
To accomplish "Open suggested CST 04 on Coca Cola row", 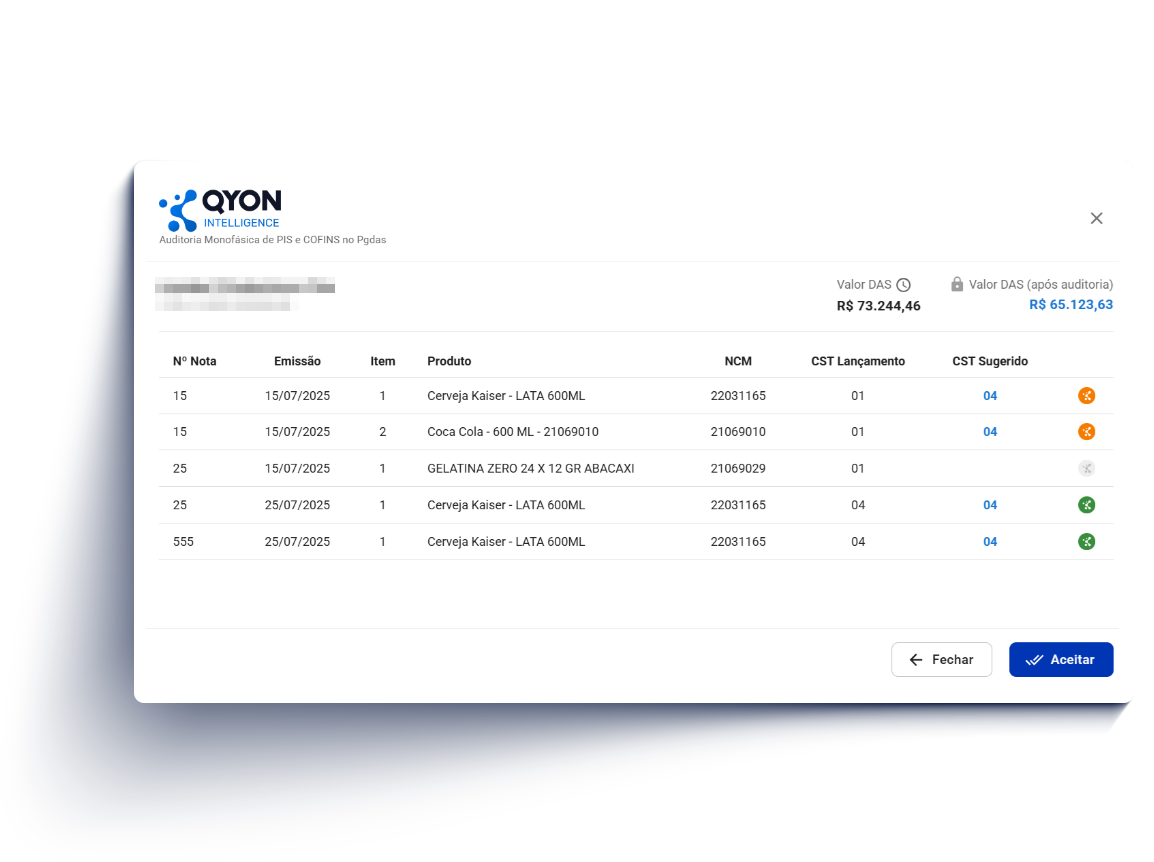I will tap(990, 432).
